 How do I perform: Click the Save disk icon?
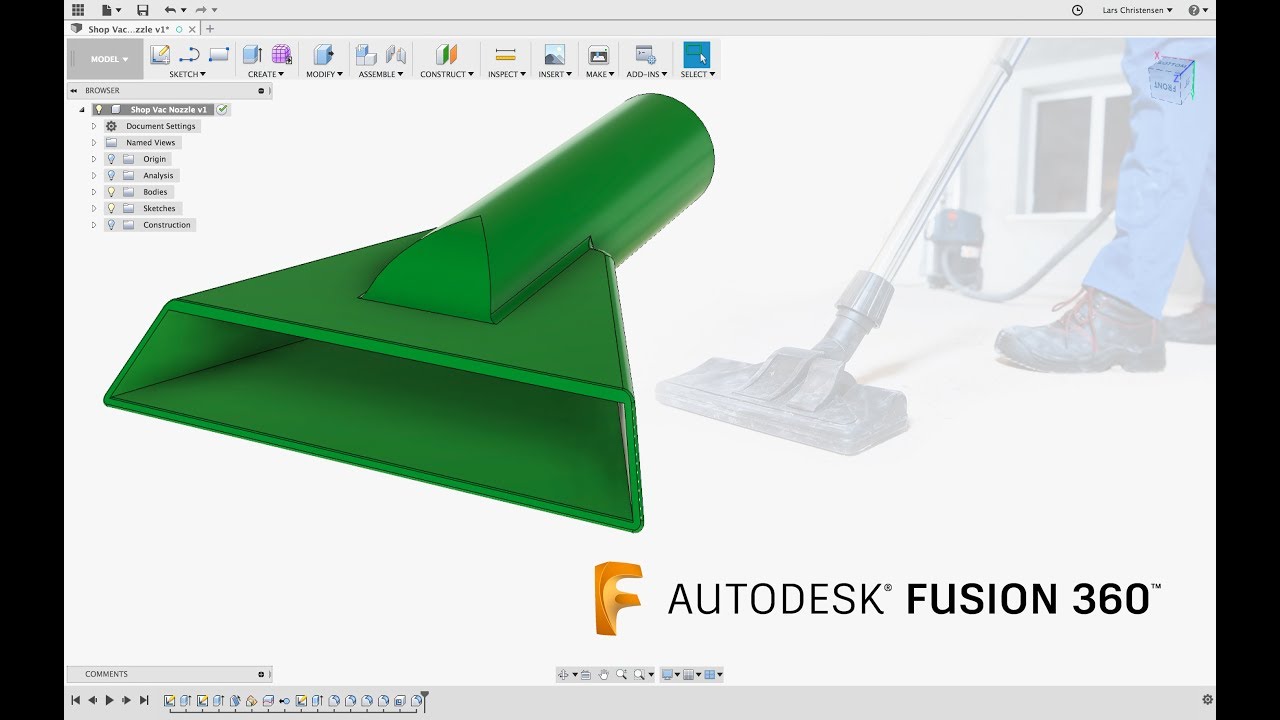(142, 10)
